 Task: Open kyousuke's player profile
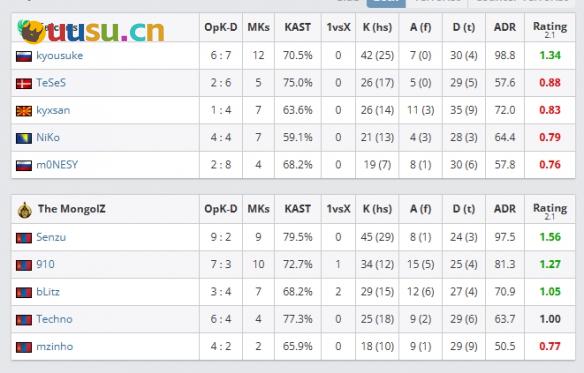[60, 56]
